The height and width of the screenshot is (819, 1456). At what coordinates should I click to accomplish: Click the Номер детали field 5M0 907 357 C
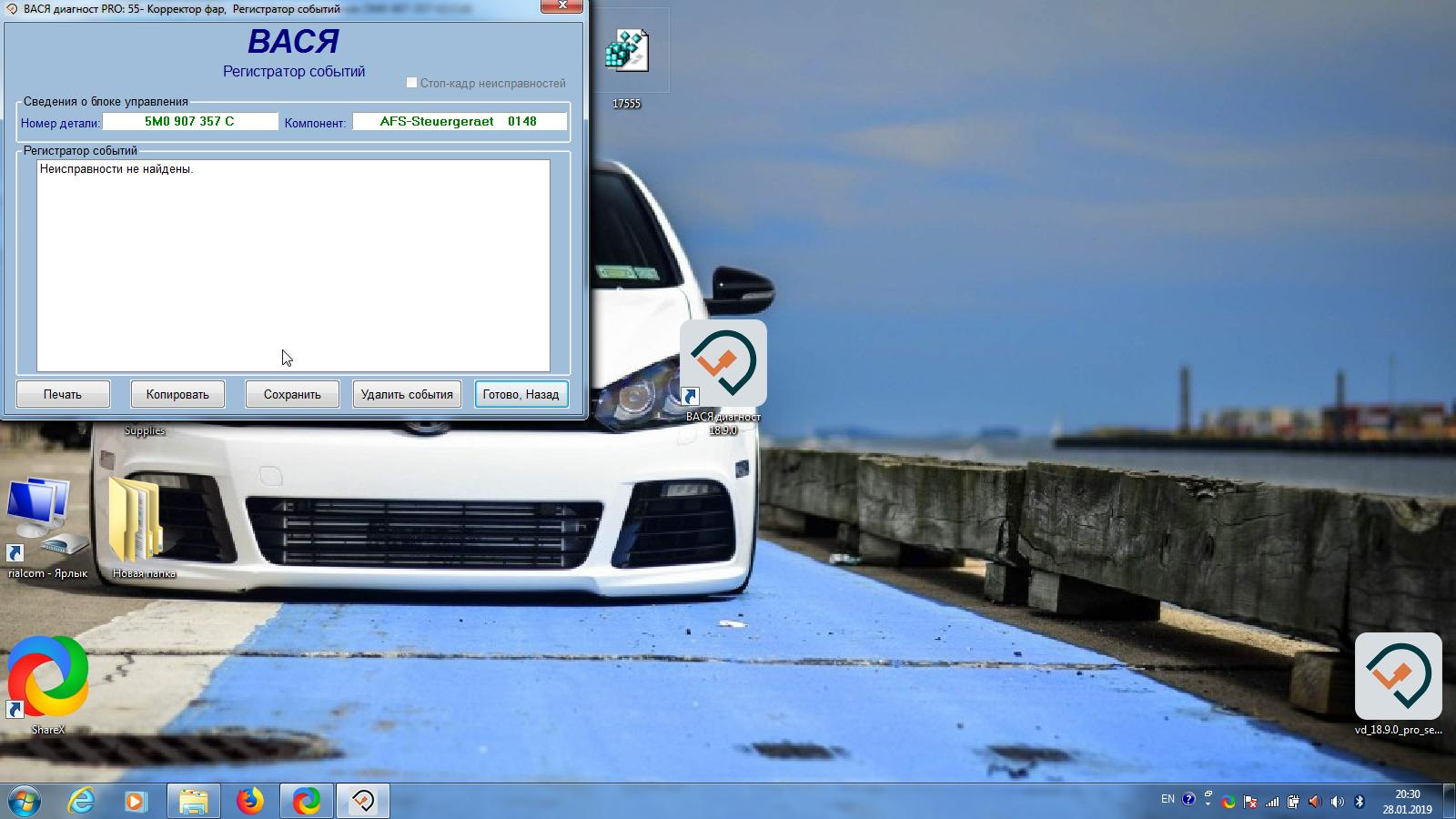(190, 121)
